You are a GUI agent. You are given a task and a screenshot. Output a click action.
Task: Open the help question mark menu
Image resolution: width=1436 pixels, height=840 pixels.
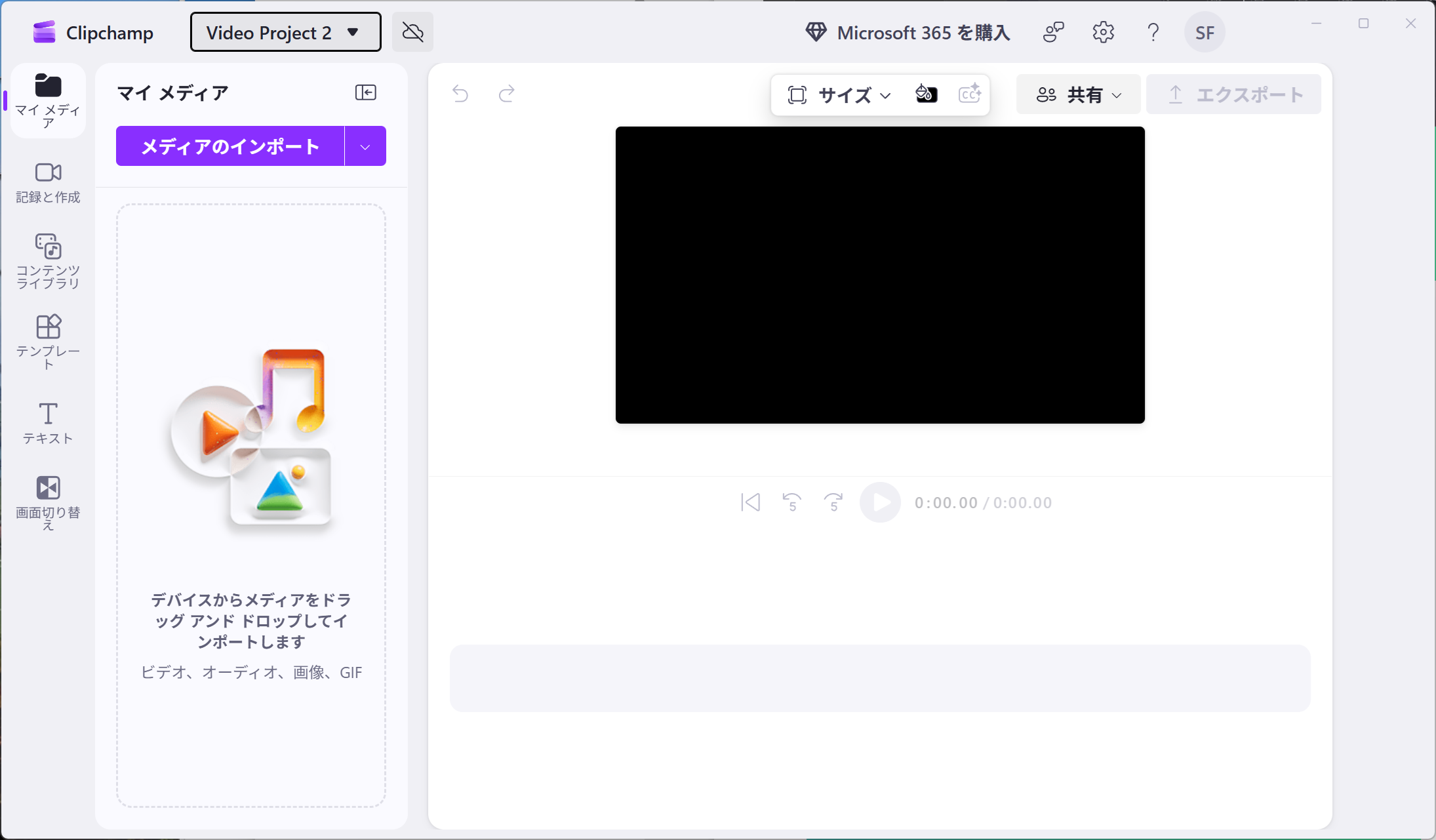pyautogui.click(x=1153, y=32)
